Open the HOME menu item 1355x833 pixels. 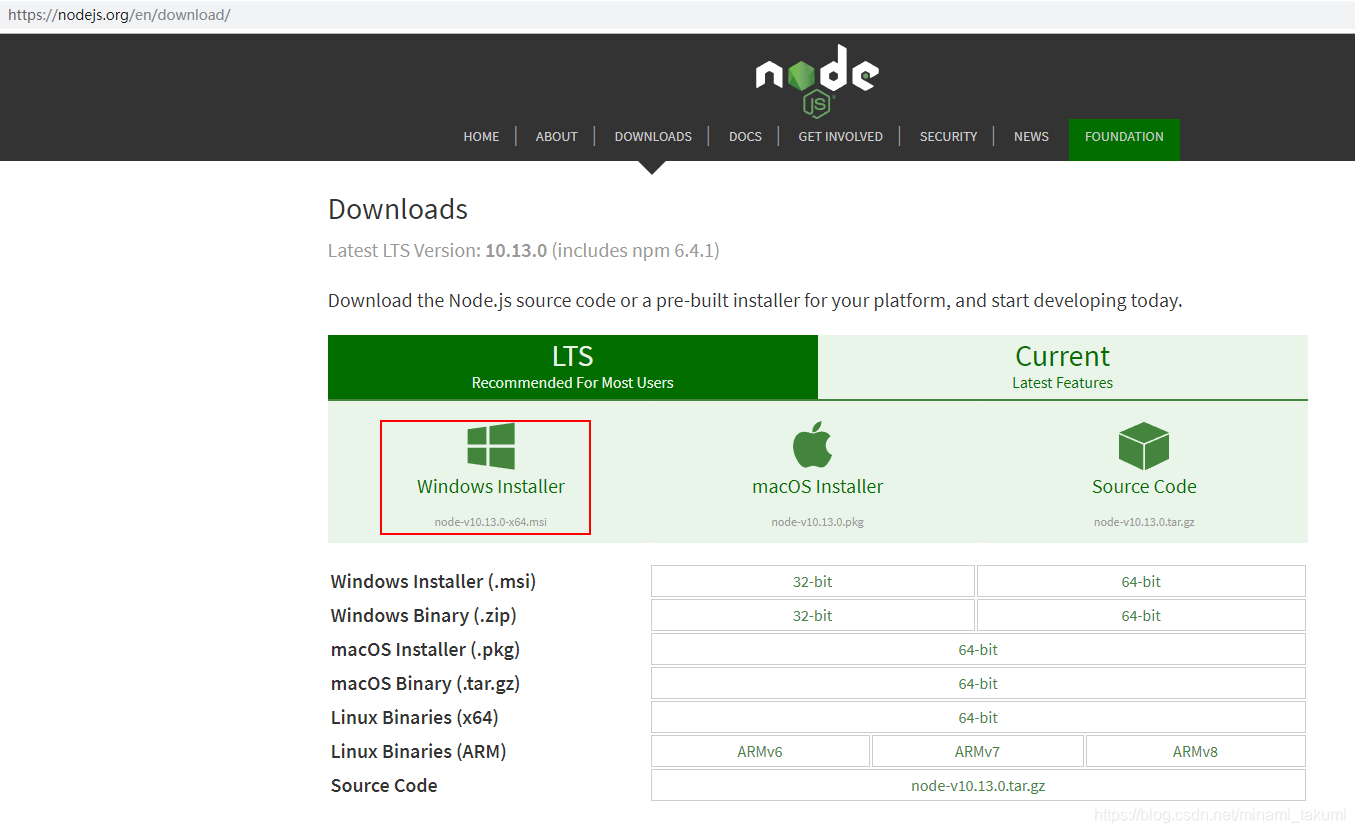point(481,137)
